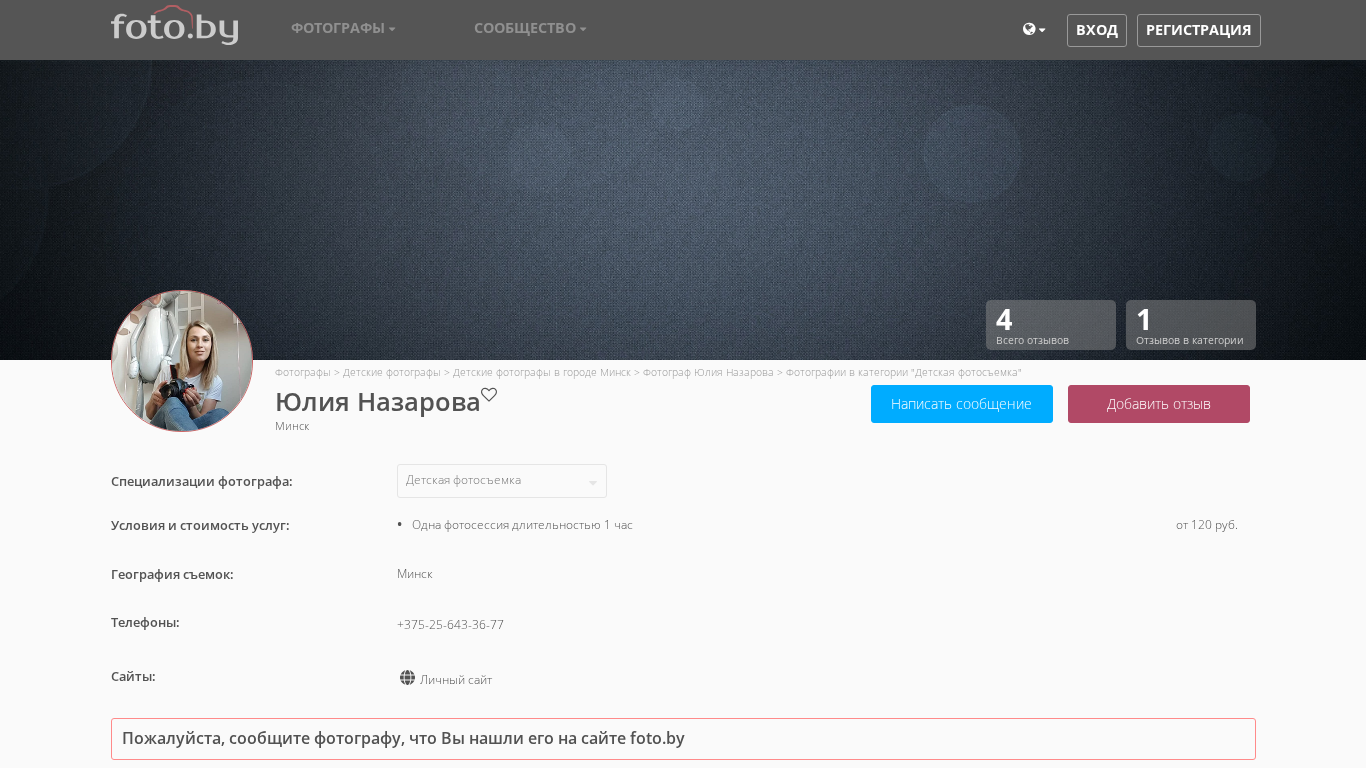Open the globe language selector
1366x768 pixels.
pos(1033,30)
